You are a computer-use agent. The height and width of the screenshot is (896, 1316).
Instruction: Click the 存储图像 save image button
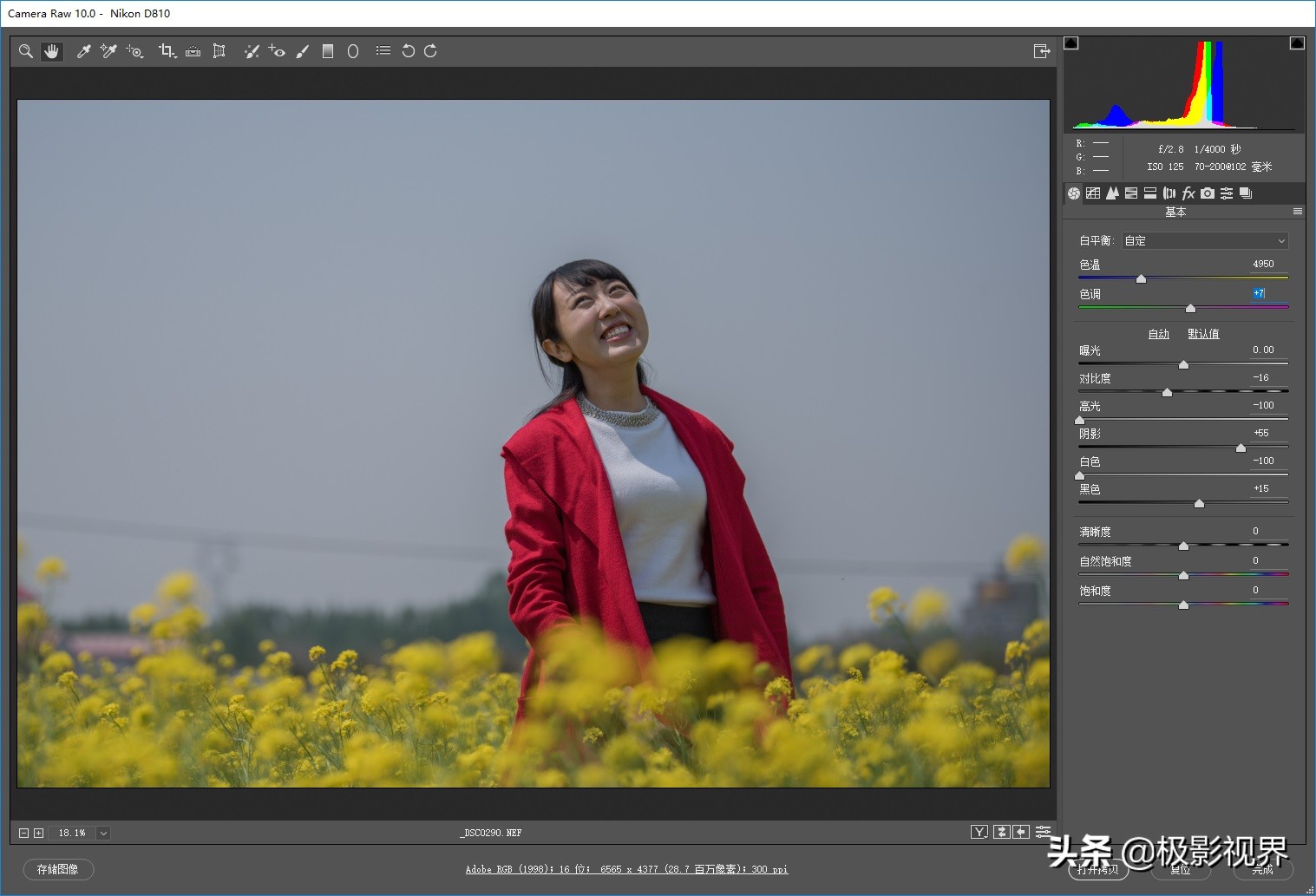[58, 869]
